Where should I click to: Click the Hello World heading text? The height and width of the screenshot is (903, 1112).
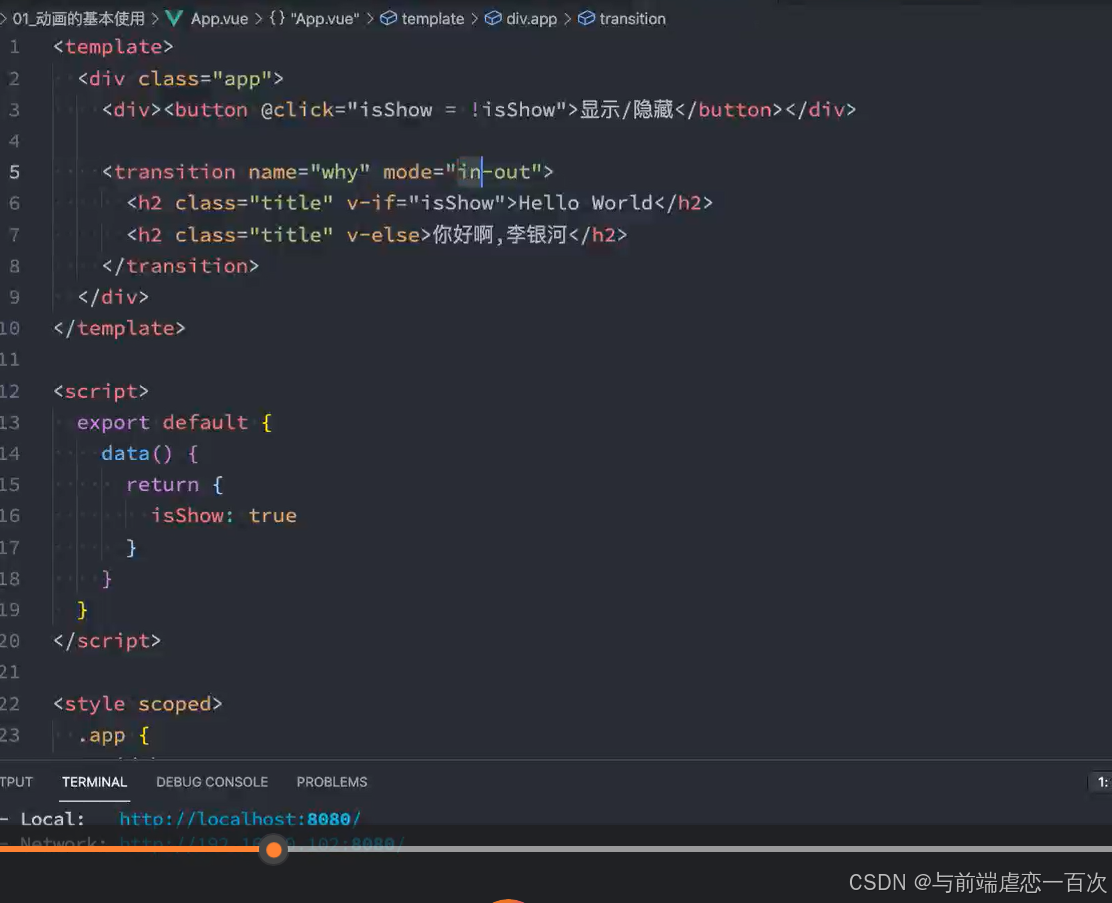coord(586,203)
